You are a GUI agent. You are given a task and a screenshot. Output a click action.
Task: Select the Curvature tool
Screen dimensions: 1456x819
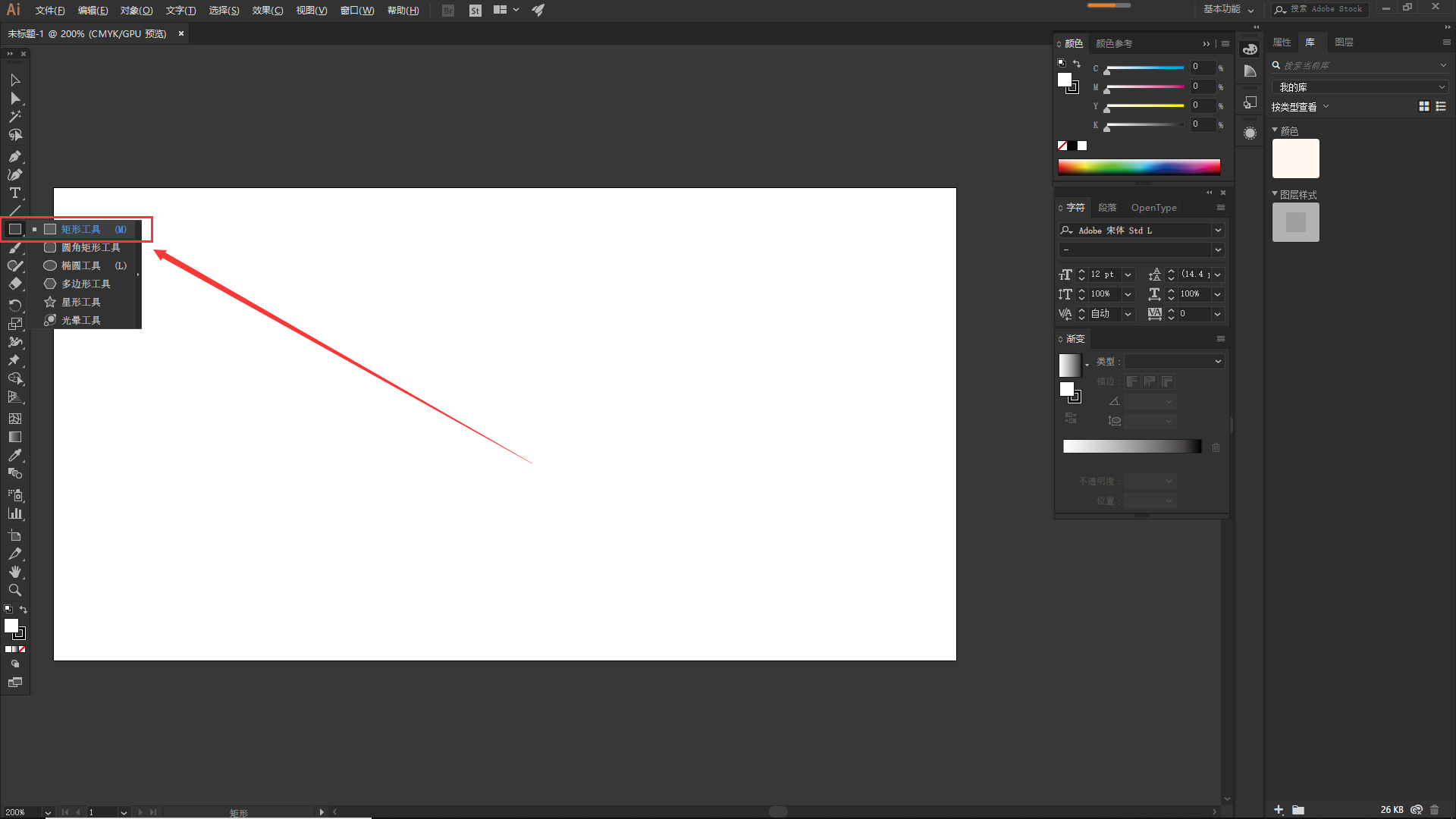(14, 174)
